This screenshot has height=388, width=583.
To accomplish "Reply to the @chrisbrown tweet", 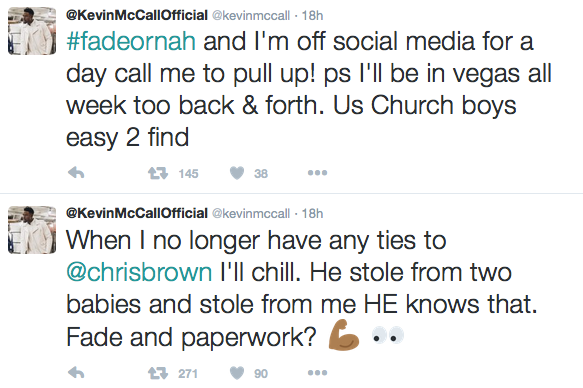I will point(76,372).
